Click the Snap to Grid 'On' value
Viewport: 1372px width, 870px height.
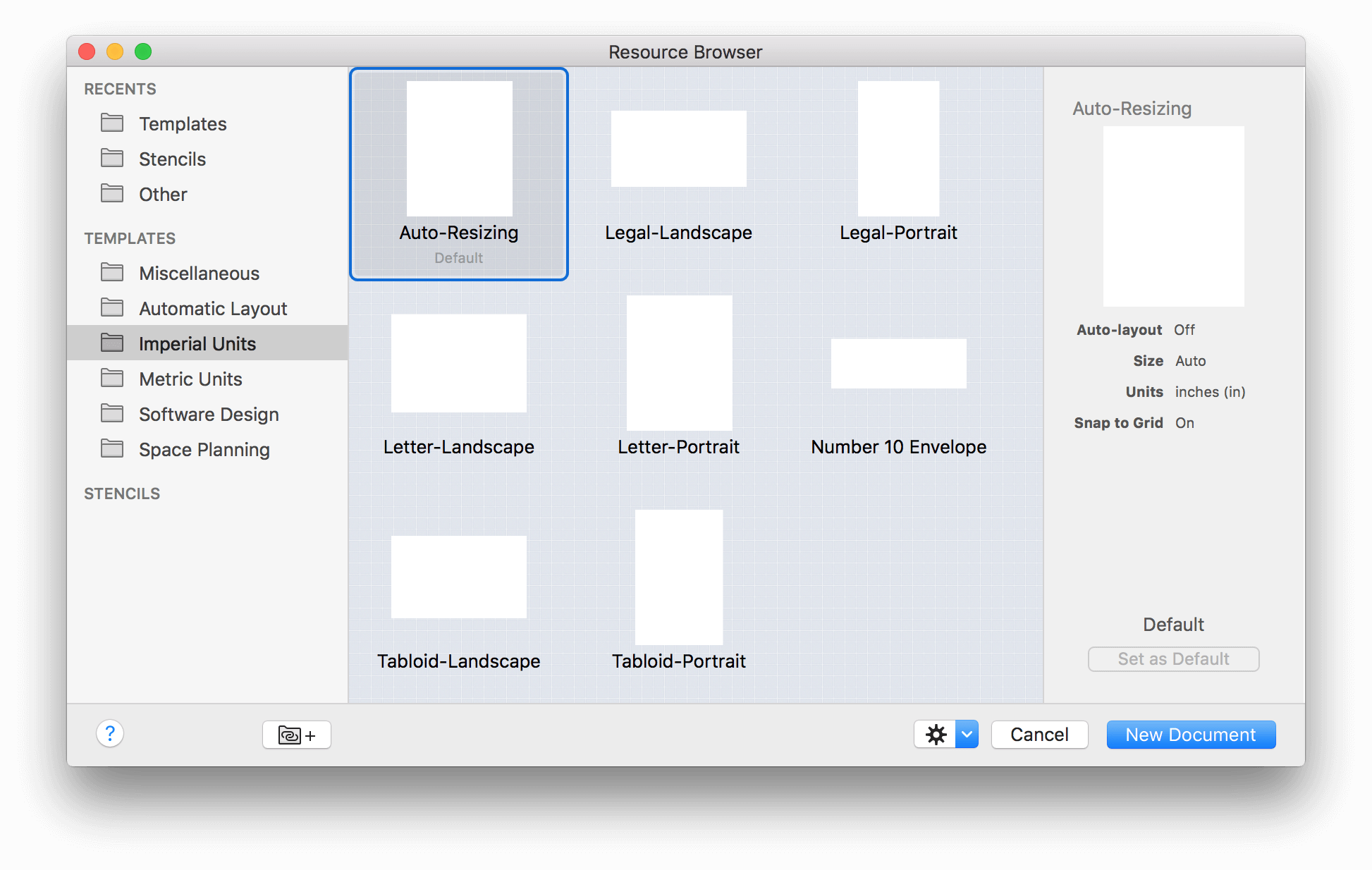tap(1184, 423)
